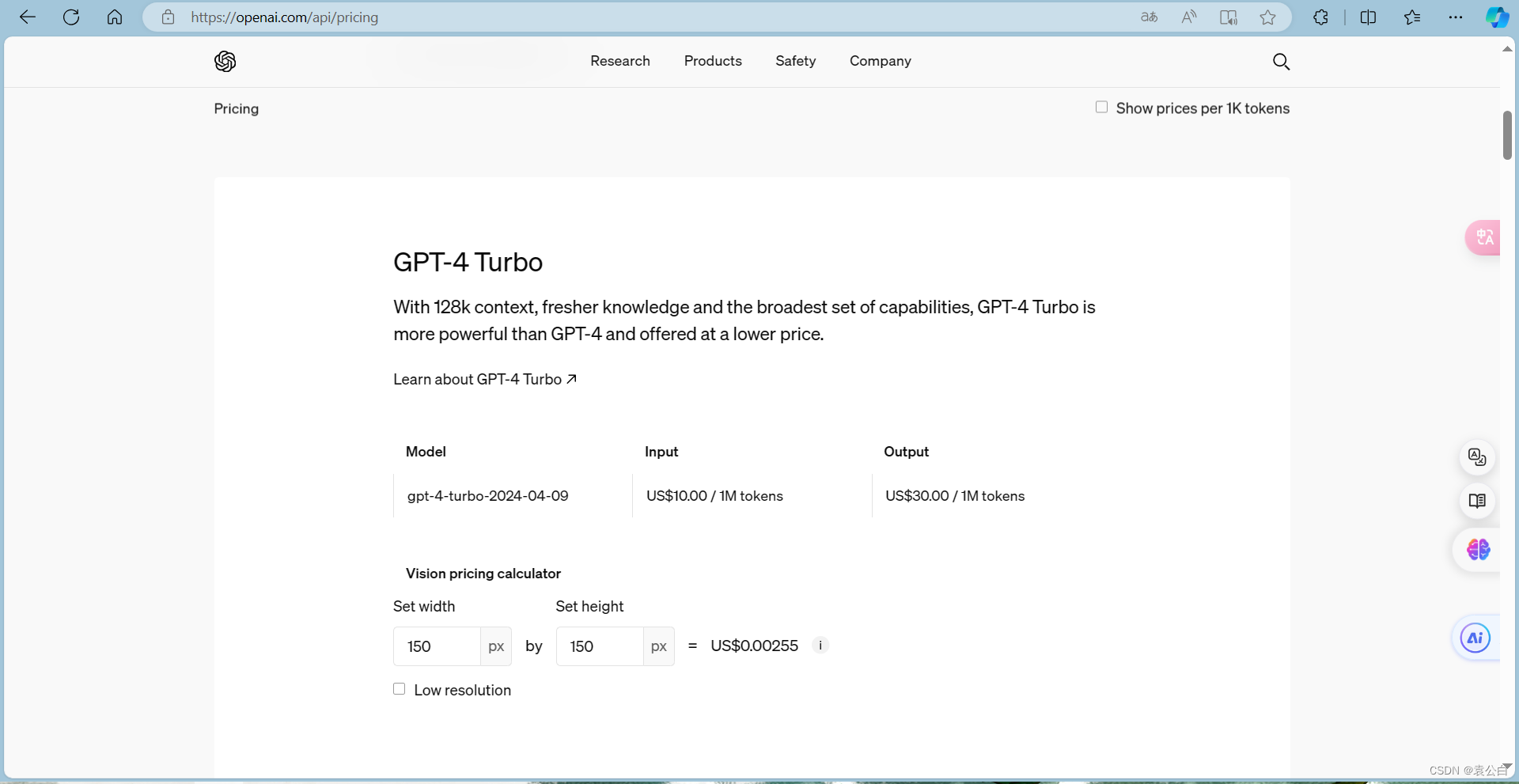1519x784 pixels.
Task: Click floating blue Ai assistant icon
Action: click(1475, 638)
